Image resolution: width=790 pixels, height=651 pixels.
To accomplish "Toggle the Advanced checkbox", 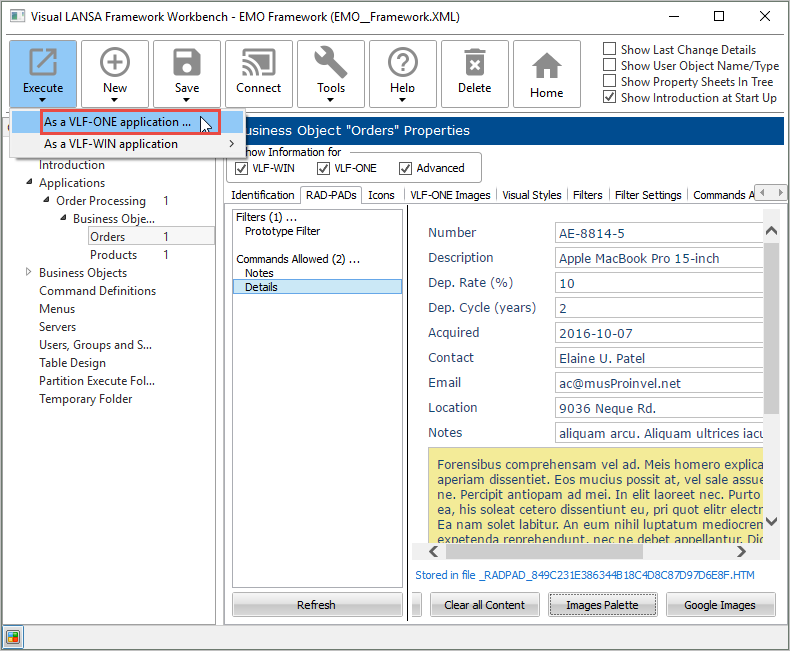I will (406, 168).
